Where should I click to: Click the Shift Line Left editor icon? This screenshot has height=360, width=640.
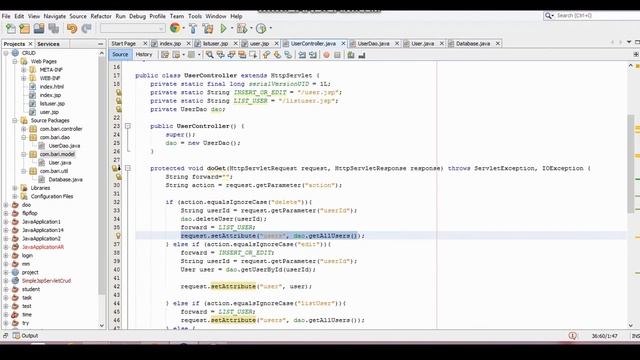point(302,55)
